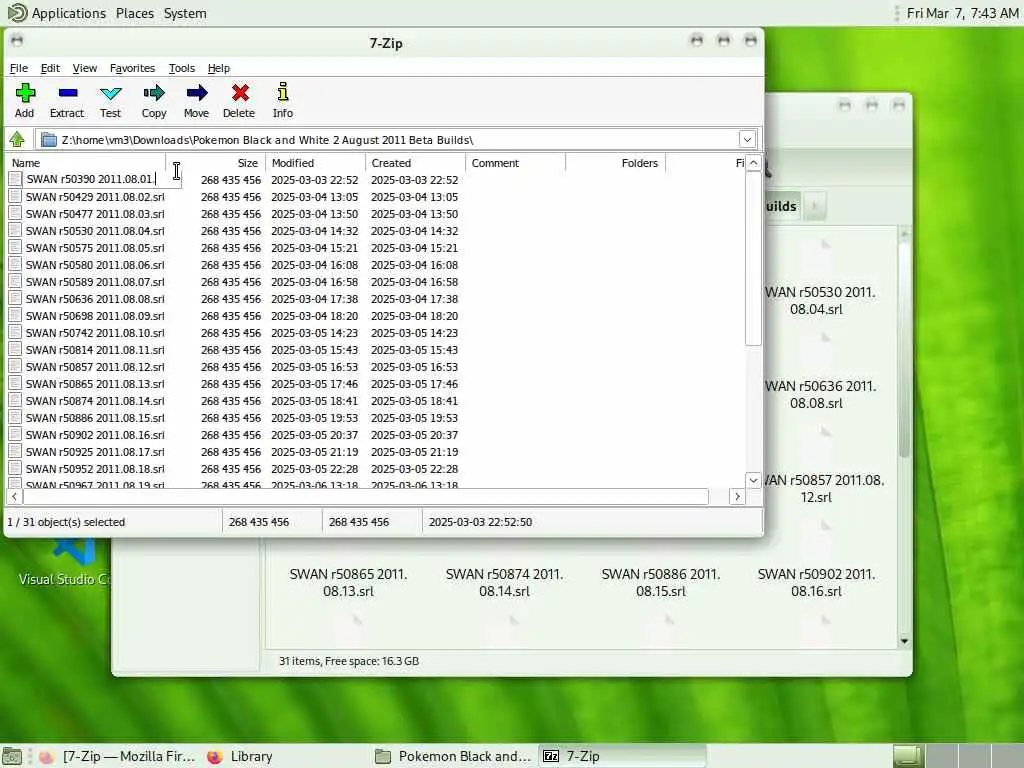Click scroll down arrow in file manager window
Screen dimensions: 1024x768
pyautogui.click(x=904, y=641)
